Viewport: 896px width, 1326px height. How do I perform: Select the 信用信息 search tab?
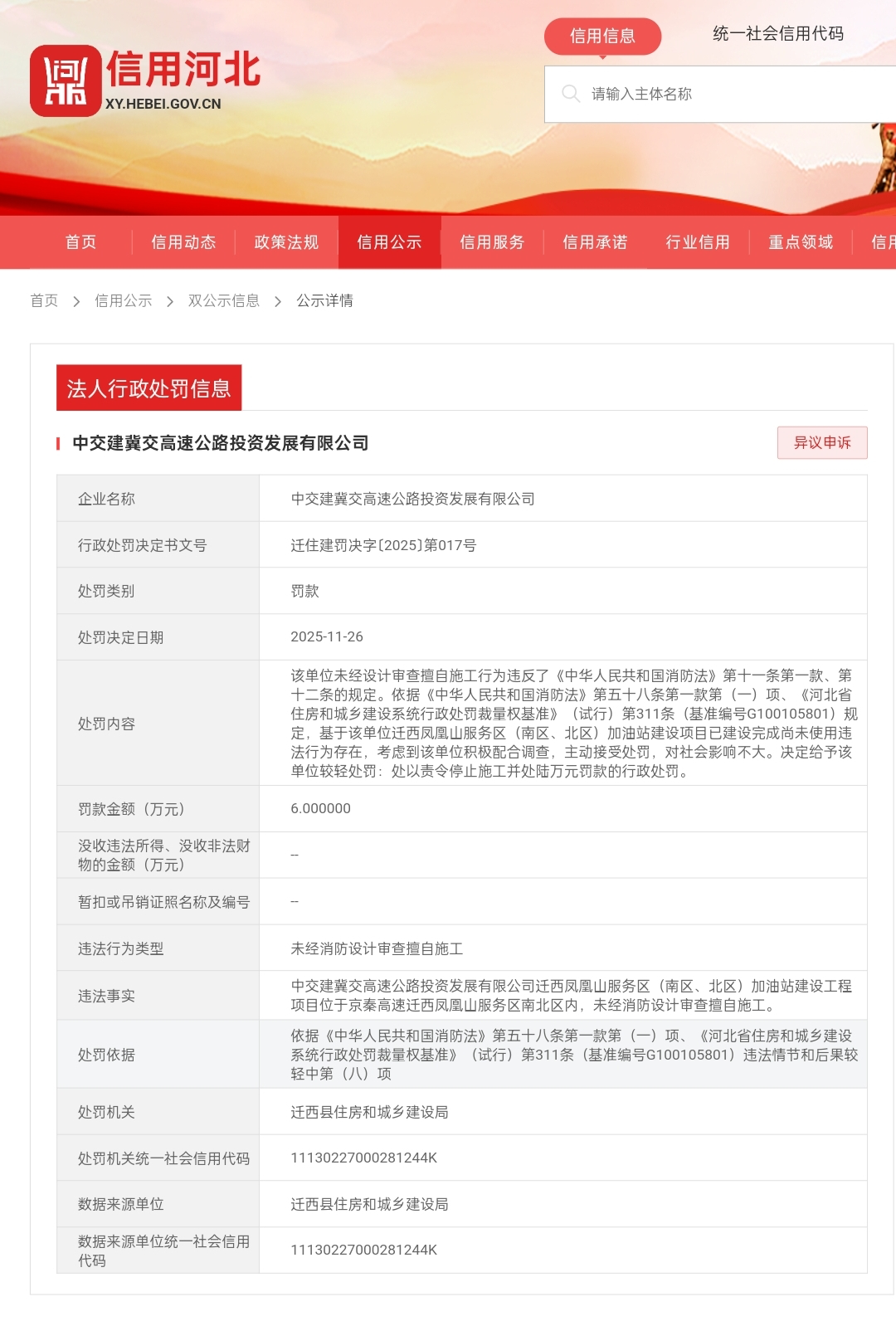pos(602,36)
